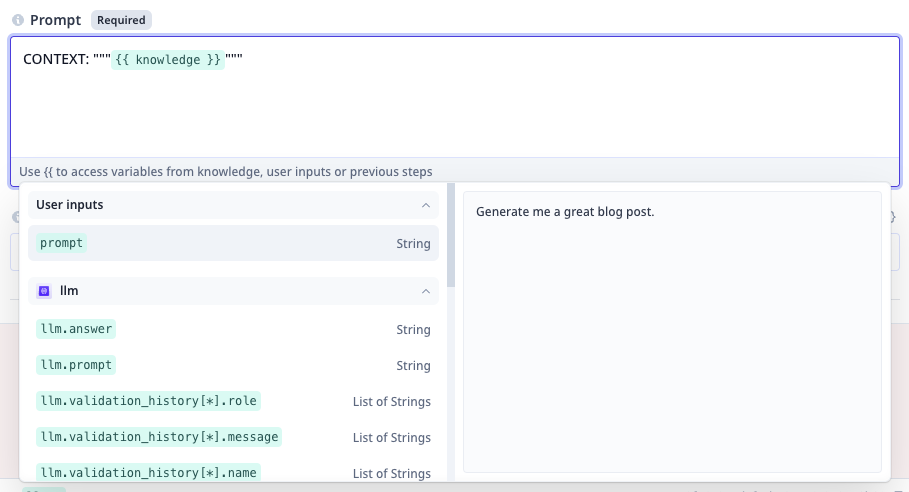Choose llm.validation_history[*].role variable
Image resolution: width=909 pixels, height=492 pixels.
point(148,400)
